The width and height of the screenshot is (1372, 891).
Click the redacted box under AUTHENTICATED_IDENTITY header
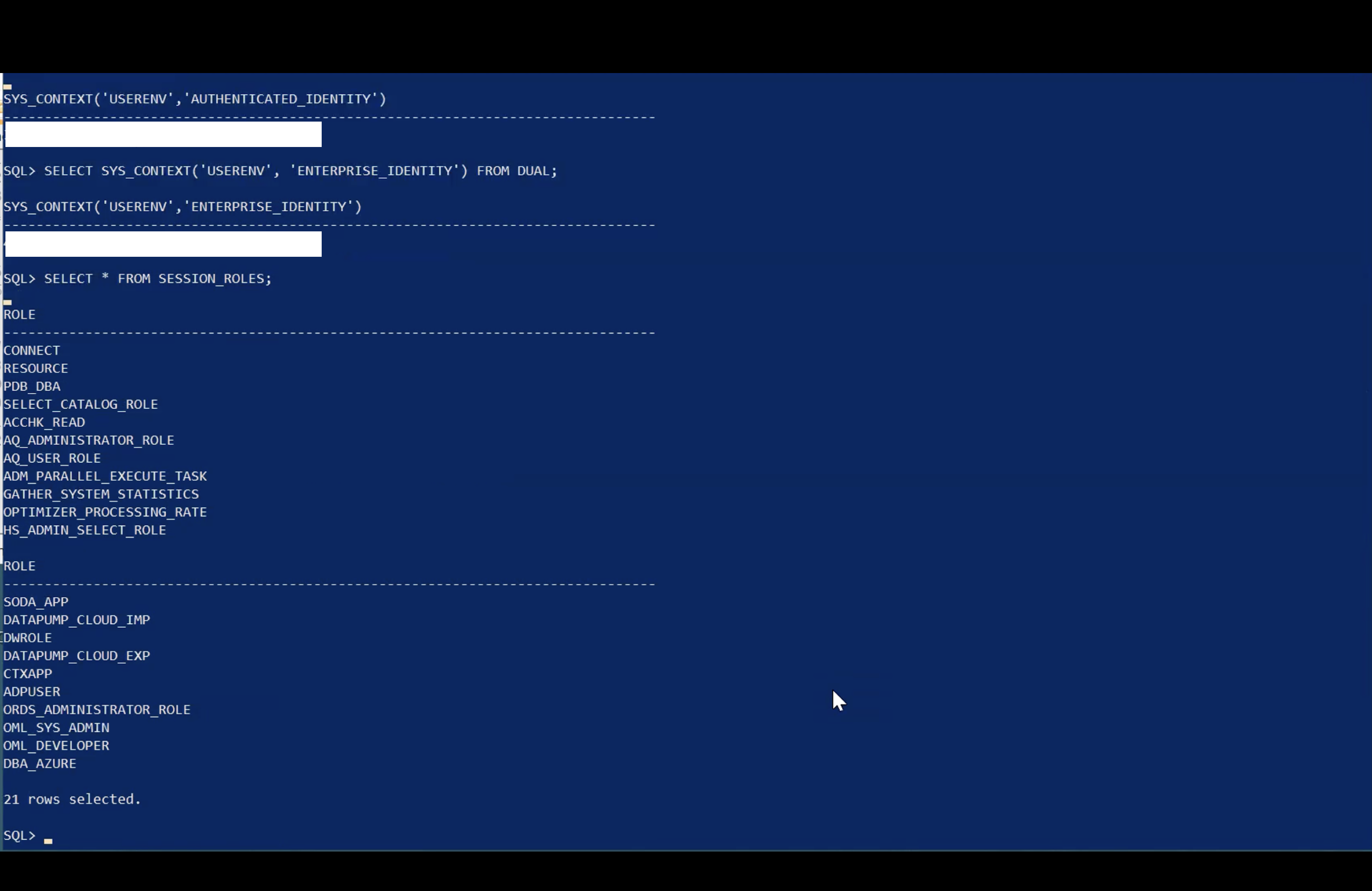[x=163, y=134]
